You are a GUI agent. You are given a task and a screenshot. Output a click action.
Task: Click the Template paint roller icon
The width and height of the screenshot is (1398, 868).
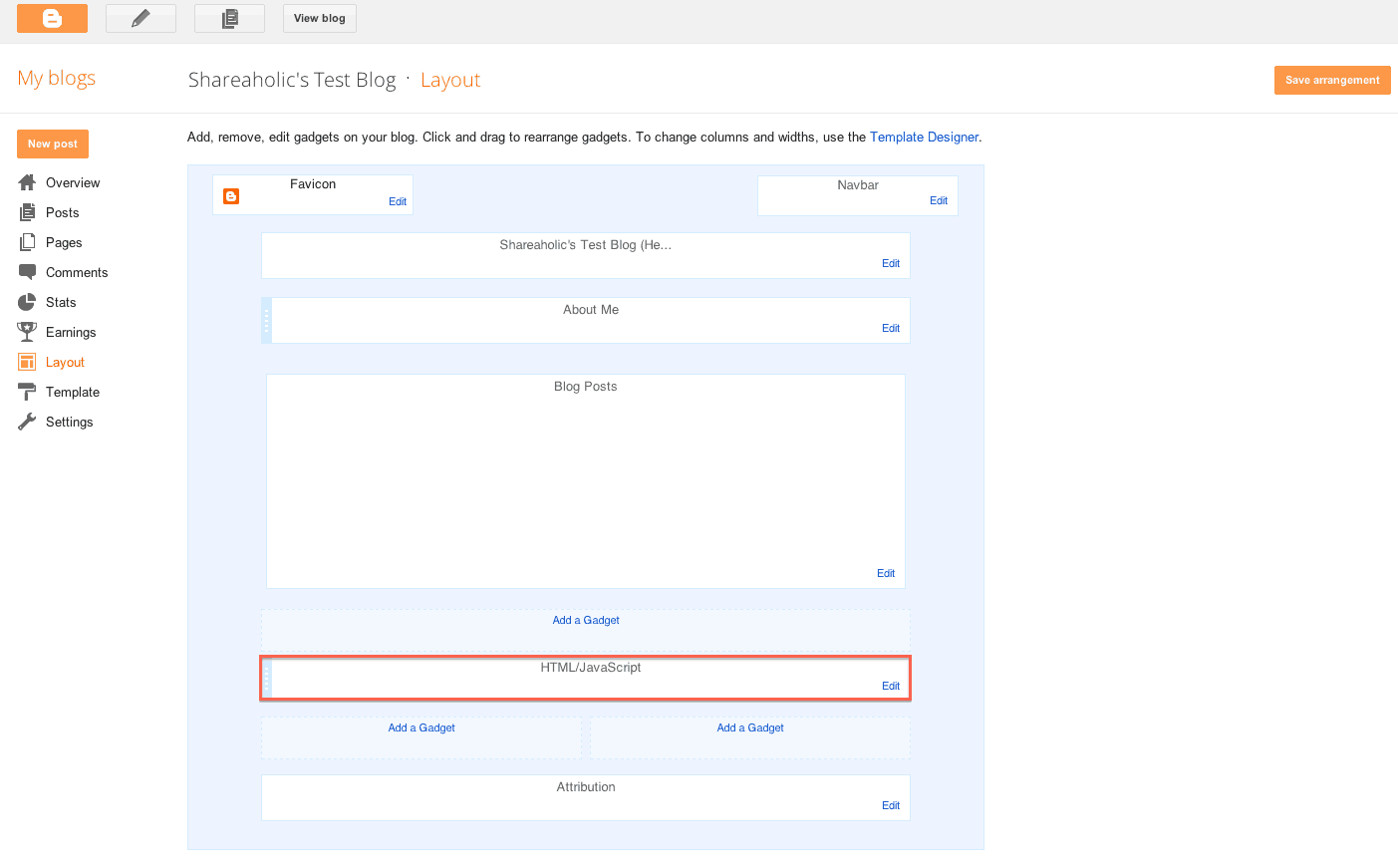(27, 392)
